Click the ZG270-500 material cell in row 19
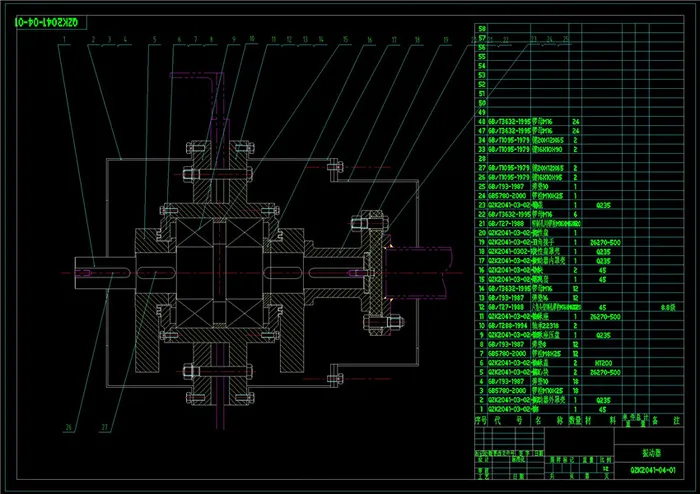Image resolution: width=700 pixels, height=494 pixels. [606, 242]
